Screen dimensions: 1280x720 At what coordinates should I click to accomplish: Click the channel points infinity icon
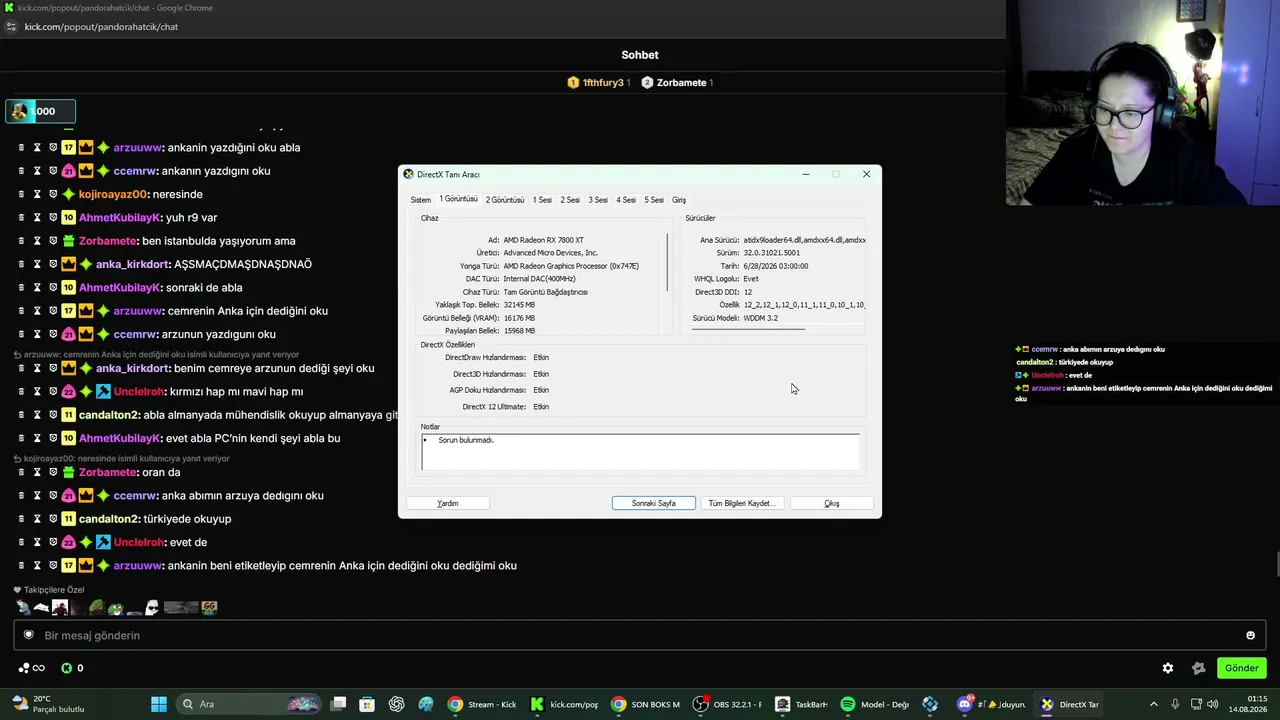click(x=31, y=668)
